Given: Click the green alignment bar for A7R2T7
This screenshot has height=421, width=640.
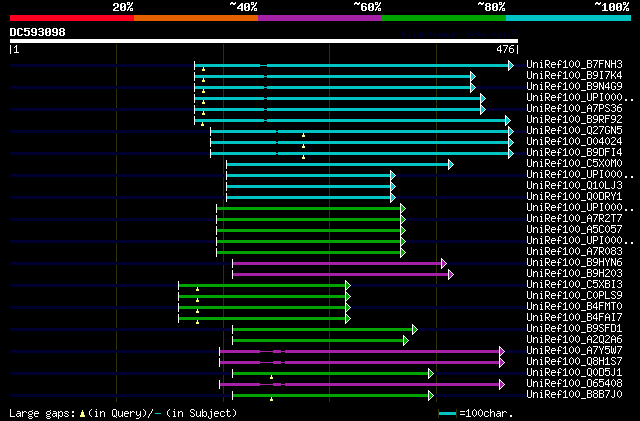Looking at the screenshot, I should coord(309,220).
